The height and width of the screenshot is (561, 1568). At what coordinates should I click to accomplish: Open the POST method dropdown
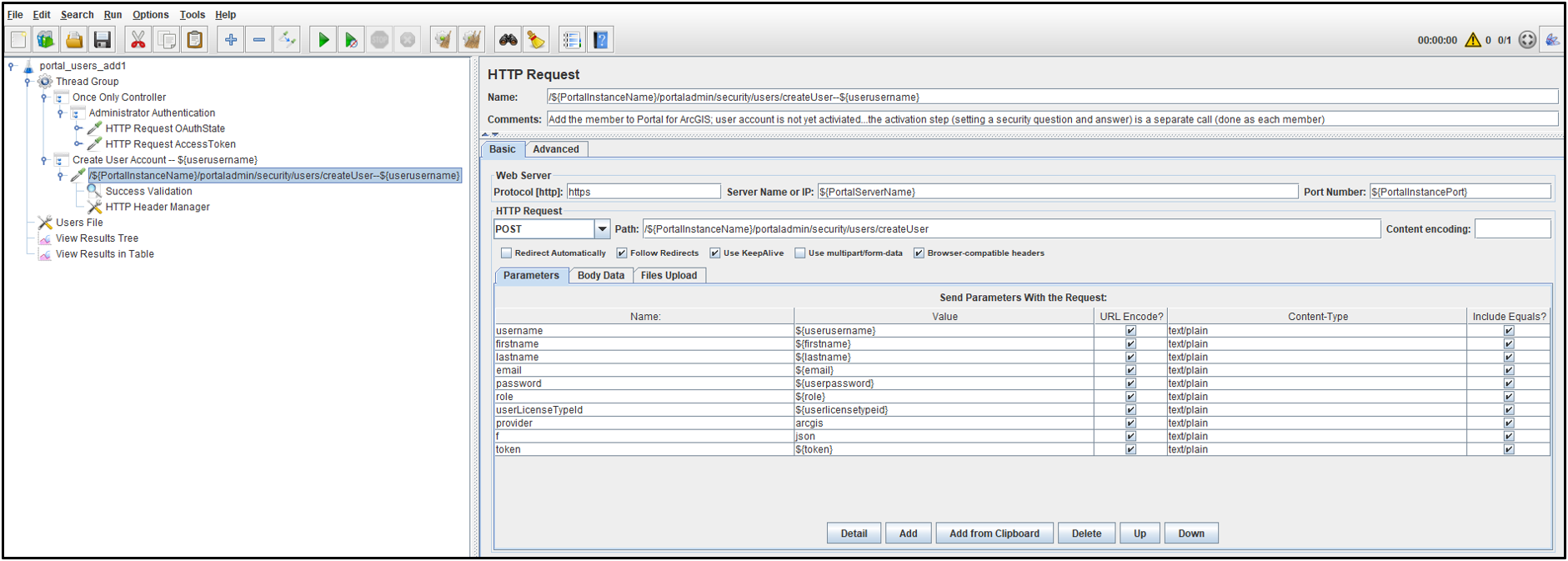[x=602, y=228]
